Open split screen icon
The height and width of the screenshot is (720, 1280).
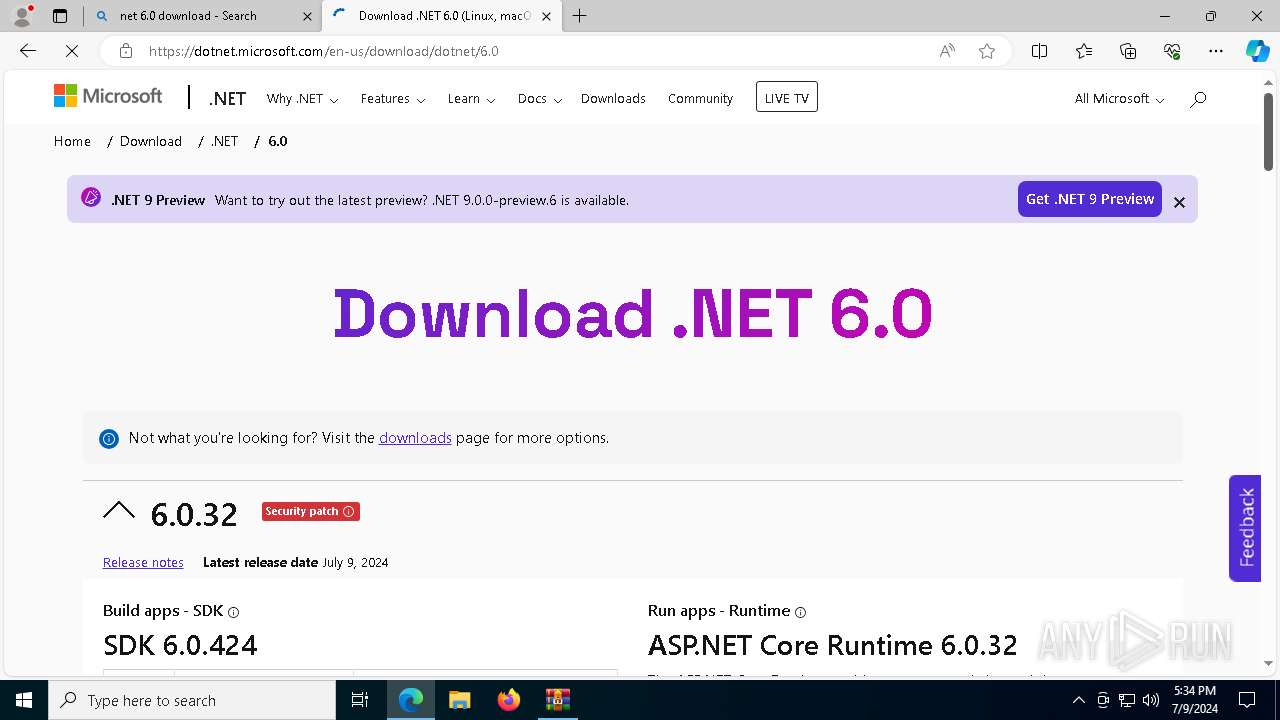point(1039,51)
